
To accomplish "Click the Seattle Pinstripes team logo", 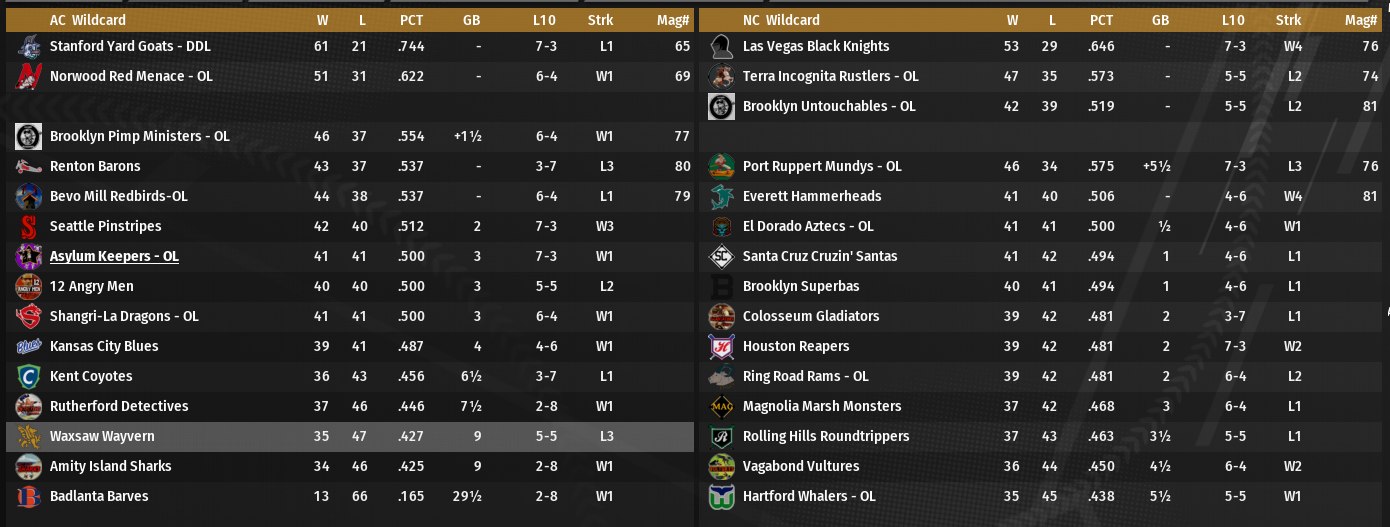I will tap(28, 226).
